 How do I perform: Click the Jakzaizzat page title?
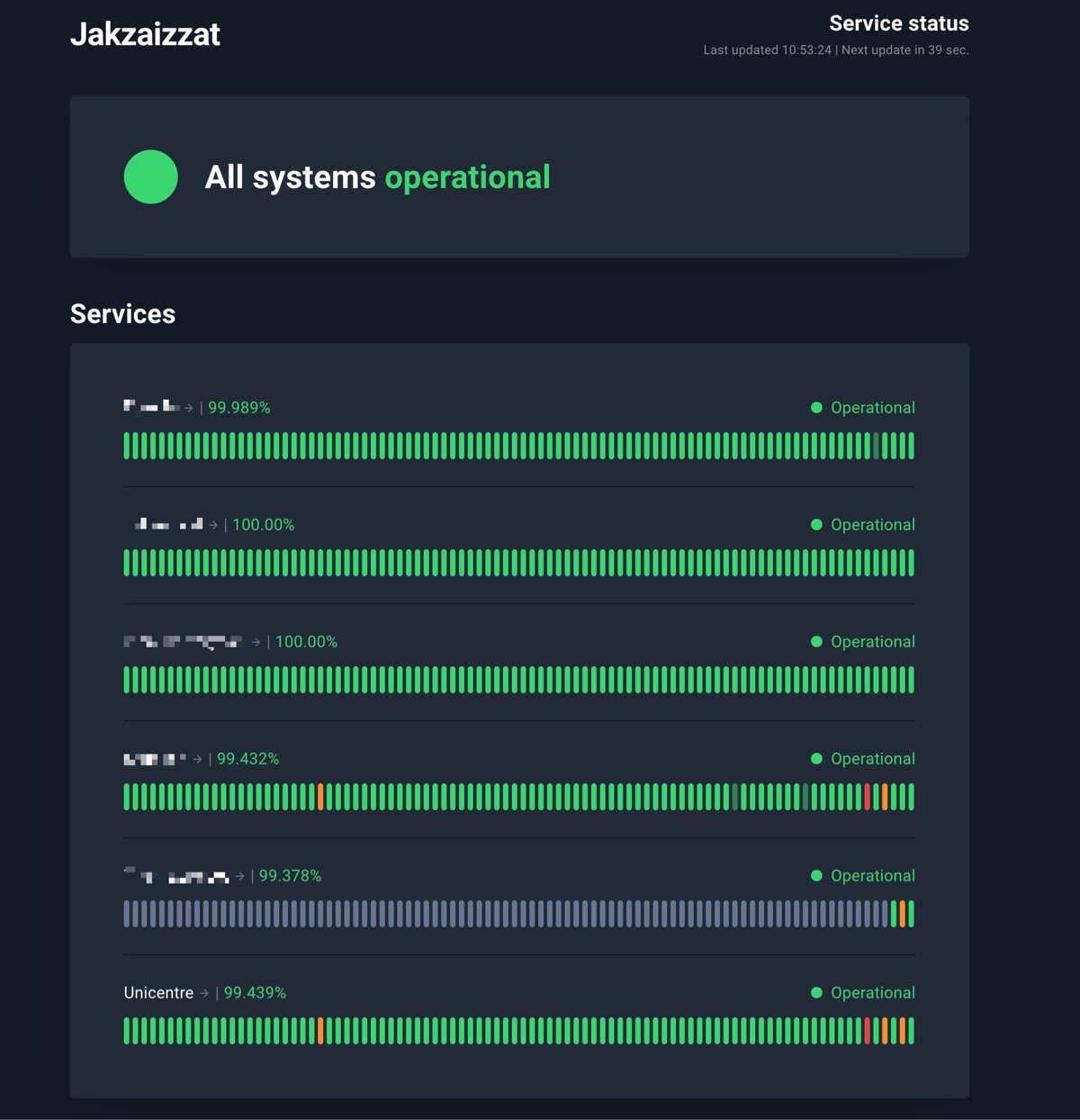(x=145, y=34)
